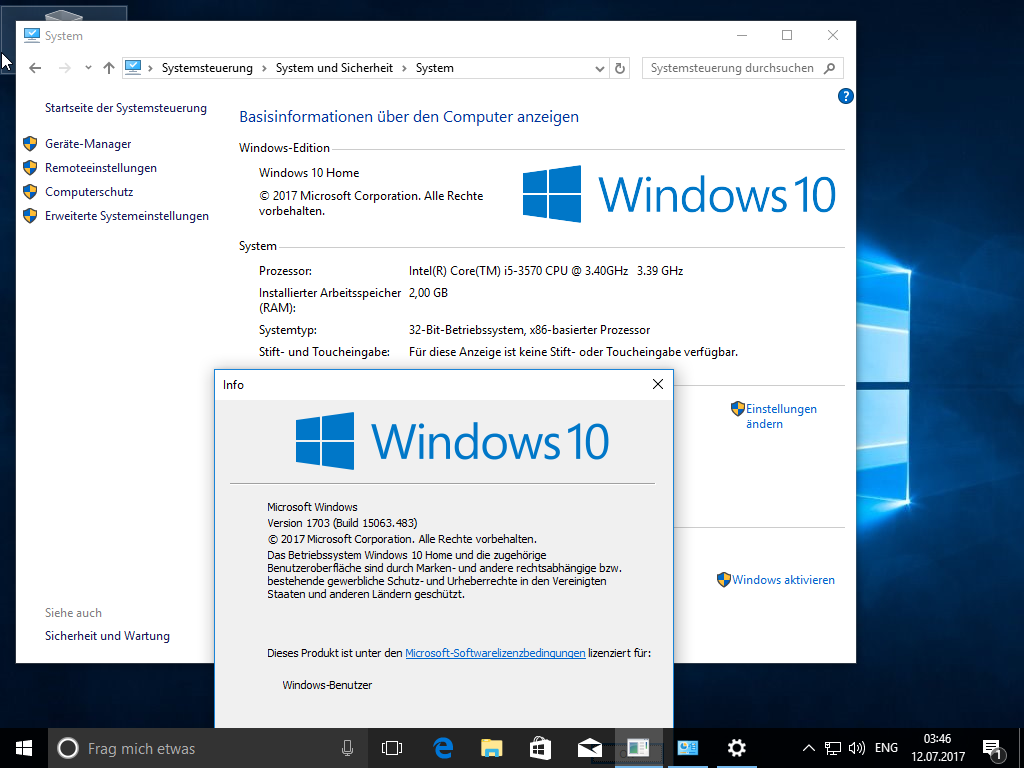Screen dimensions: 1024x768
Task: Go up one level with up arrow
Action: click(109, 68)
